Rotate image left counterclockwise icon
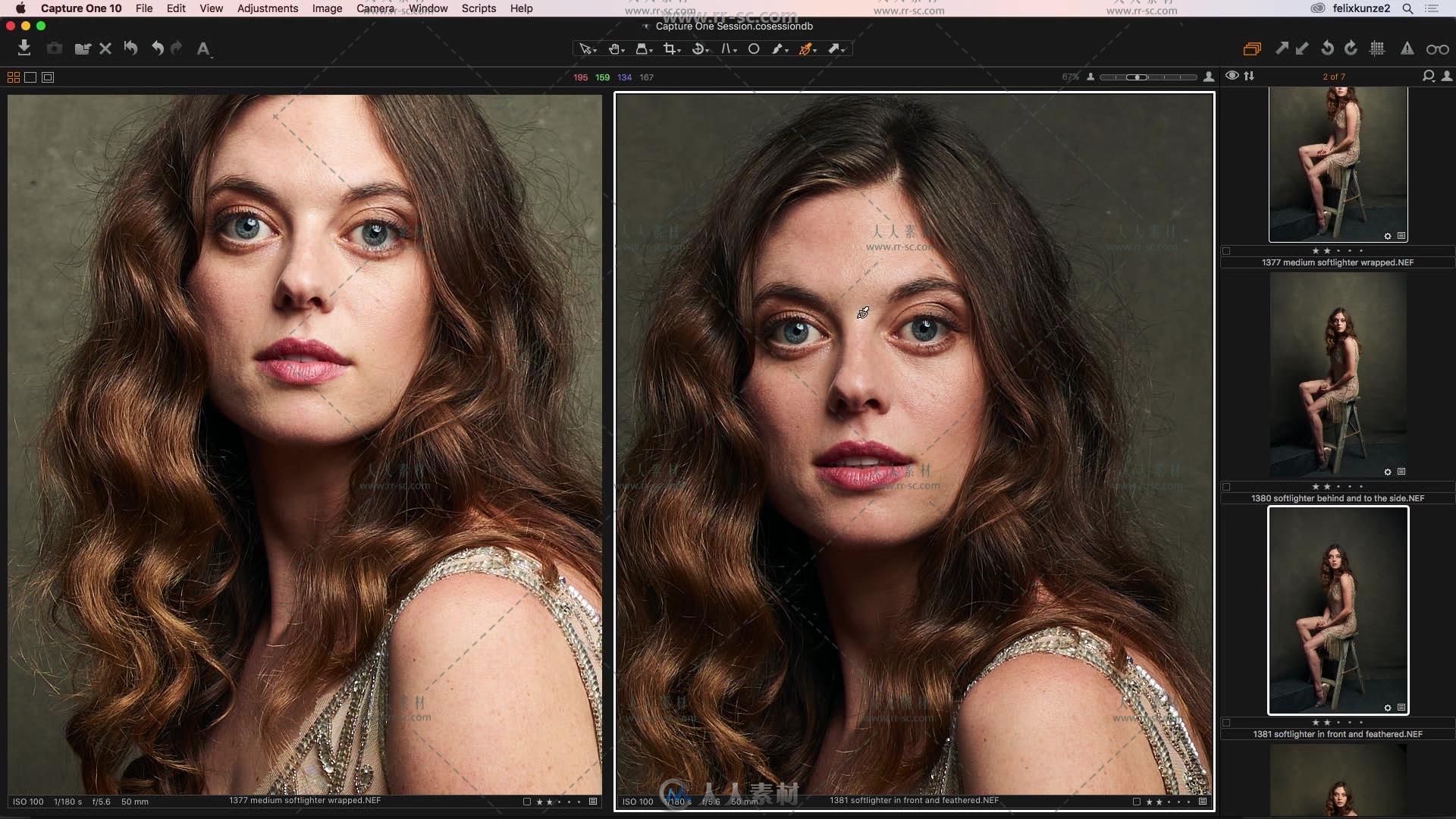Viewport: 1456px width, 819px height. [x=1327, y=49]
